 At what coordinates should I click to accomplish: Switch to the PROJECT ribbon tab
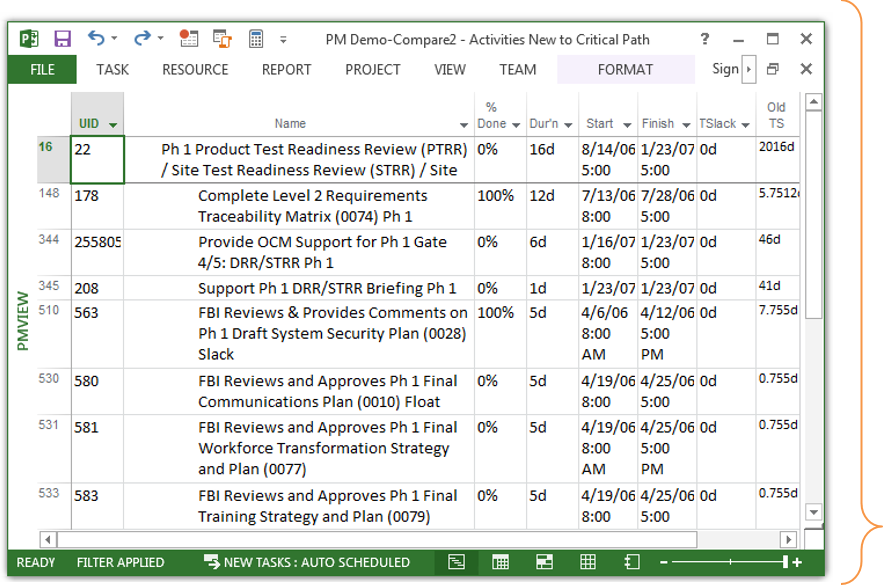pyautogui.click(x=373, y=69)
